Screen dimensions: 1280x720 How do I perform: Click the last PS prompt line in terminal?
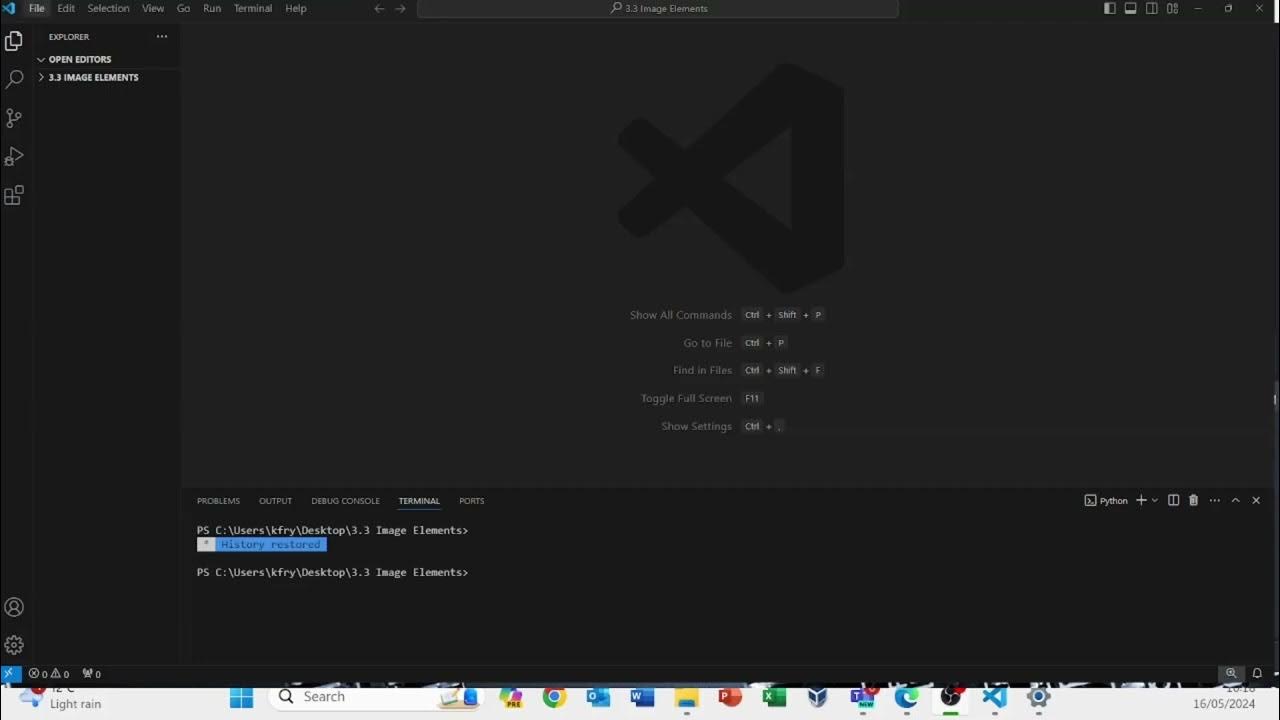[332, 573]
